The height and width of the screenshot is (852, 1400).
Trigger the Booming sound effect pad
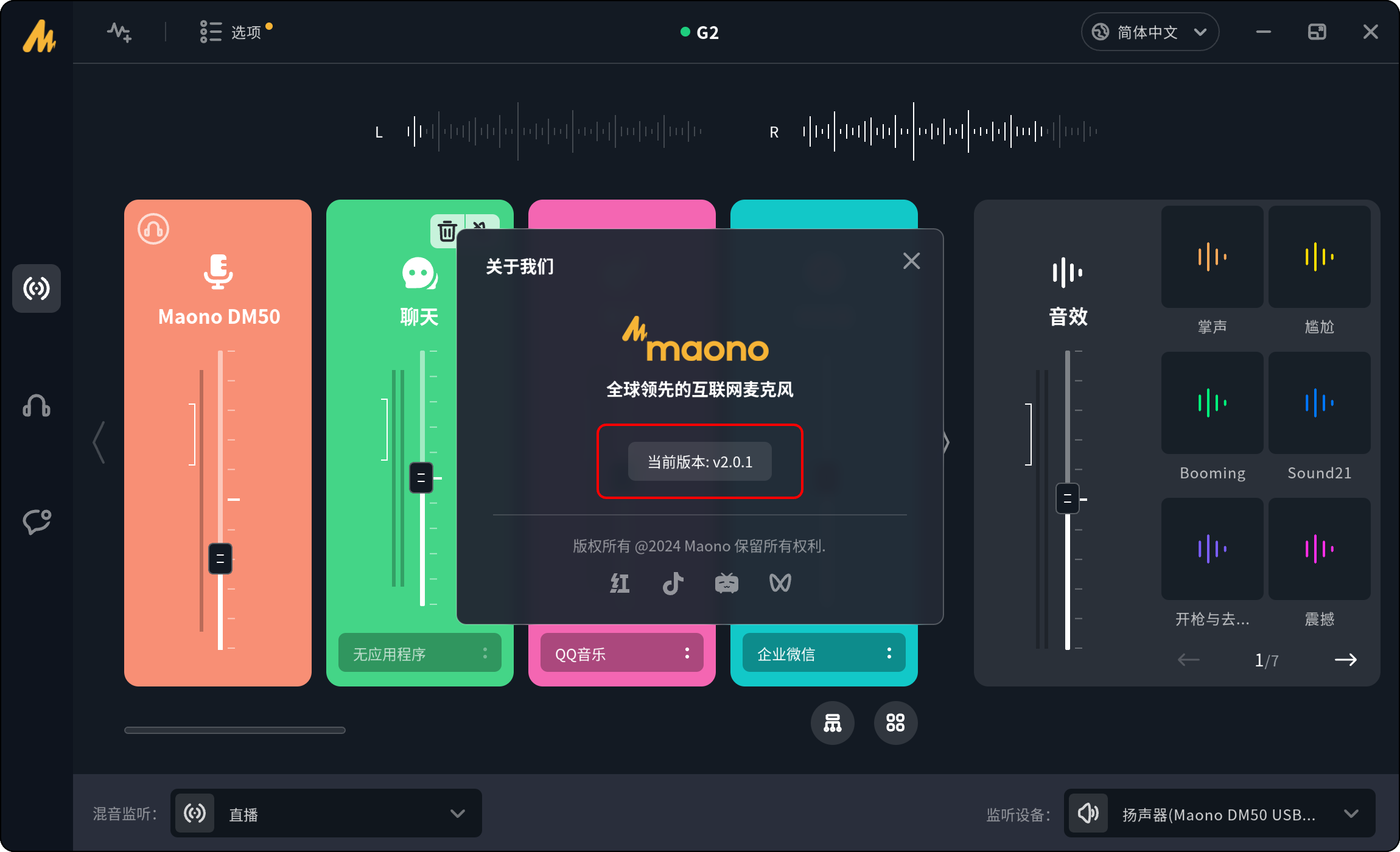(1211, 403)
